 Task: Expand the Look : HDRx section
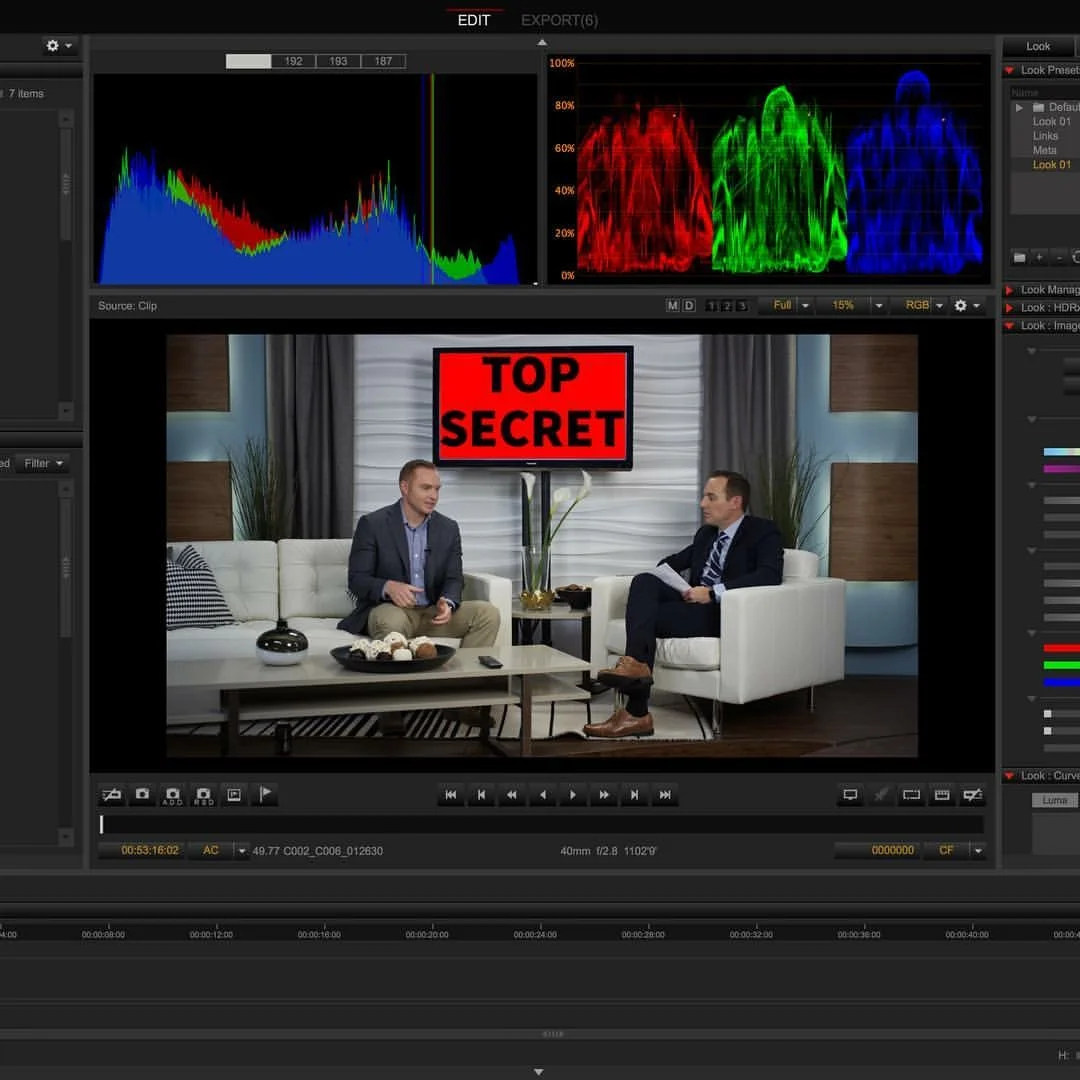point(1009,308)
